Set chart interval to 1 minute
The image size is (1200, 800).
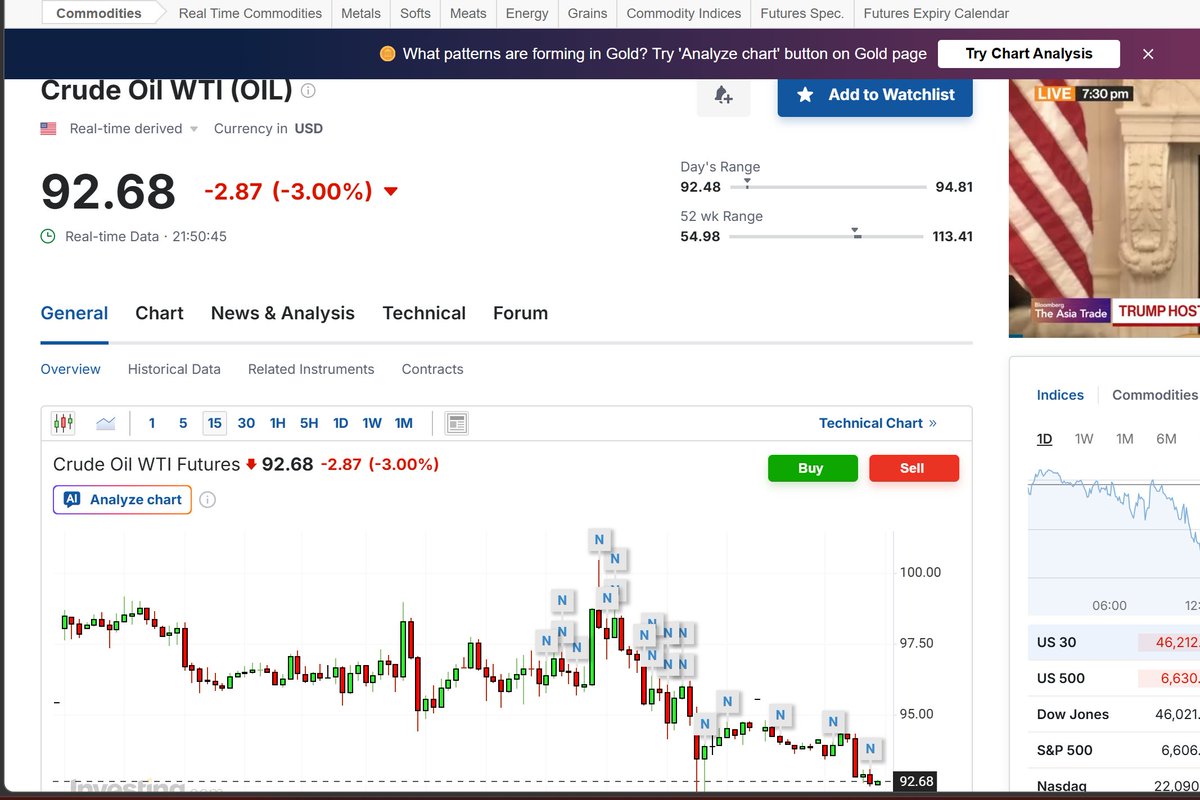(152, 423)
